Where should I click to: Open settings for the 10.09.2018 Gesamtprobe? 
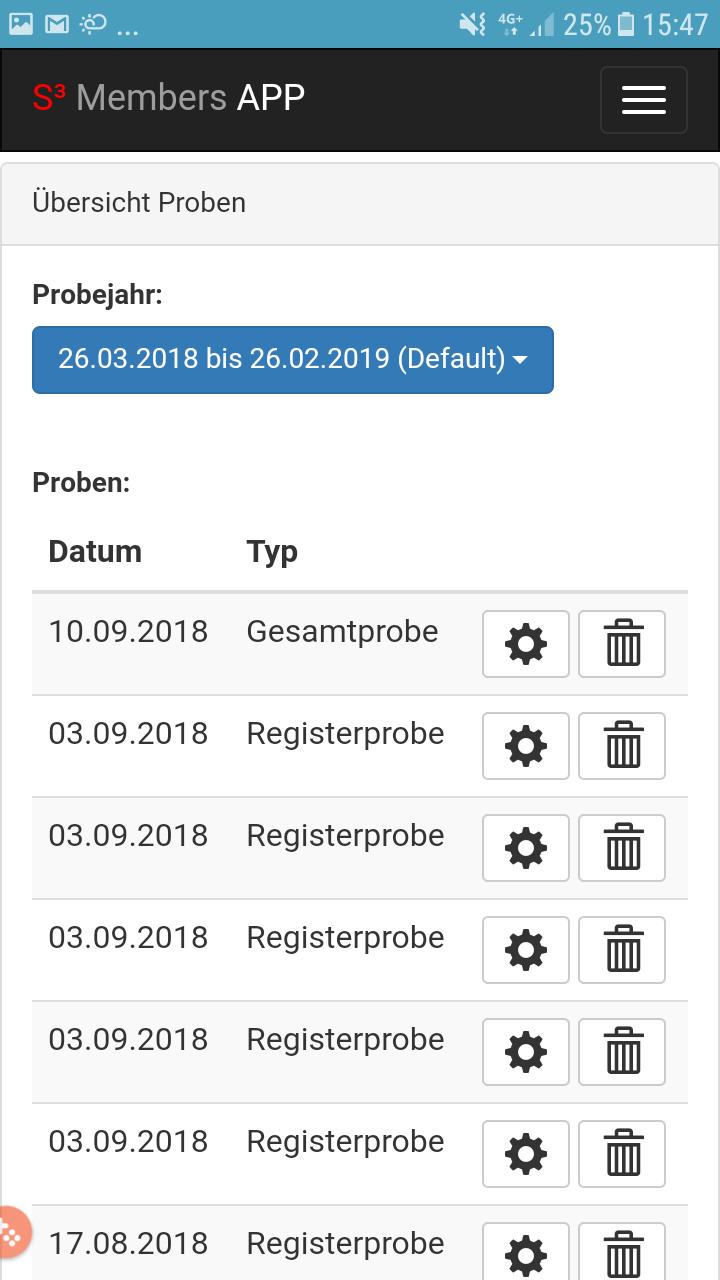tap(526, 644)
